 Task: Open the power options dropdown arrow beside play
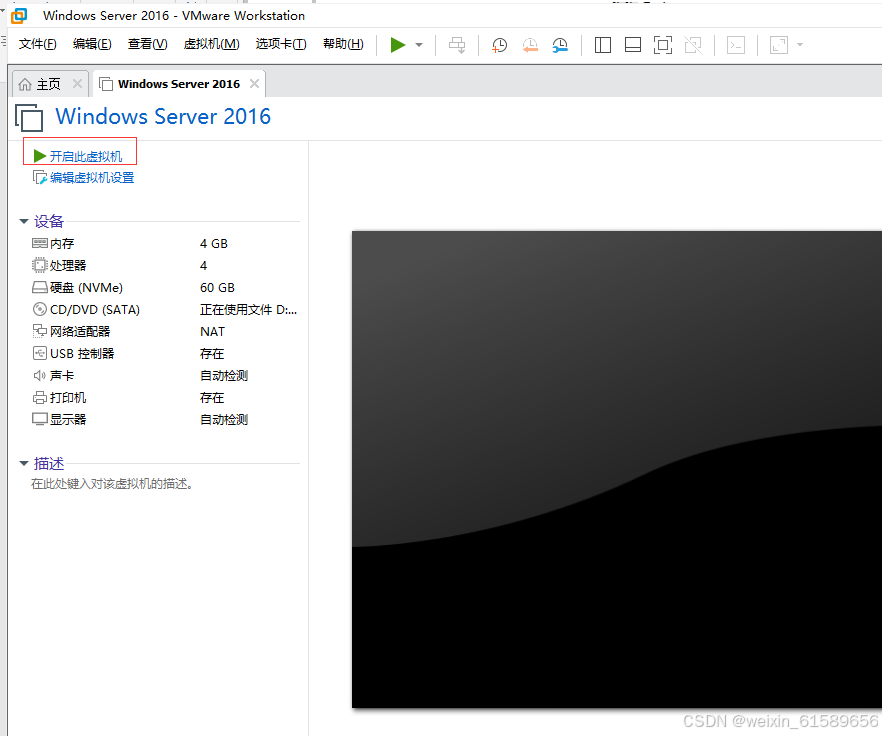coord(419,45)
